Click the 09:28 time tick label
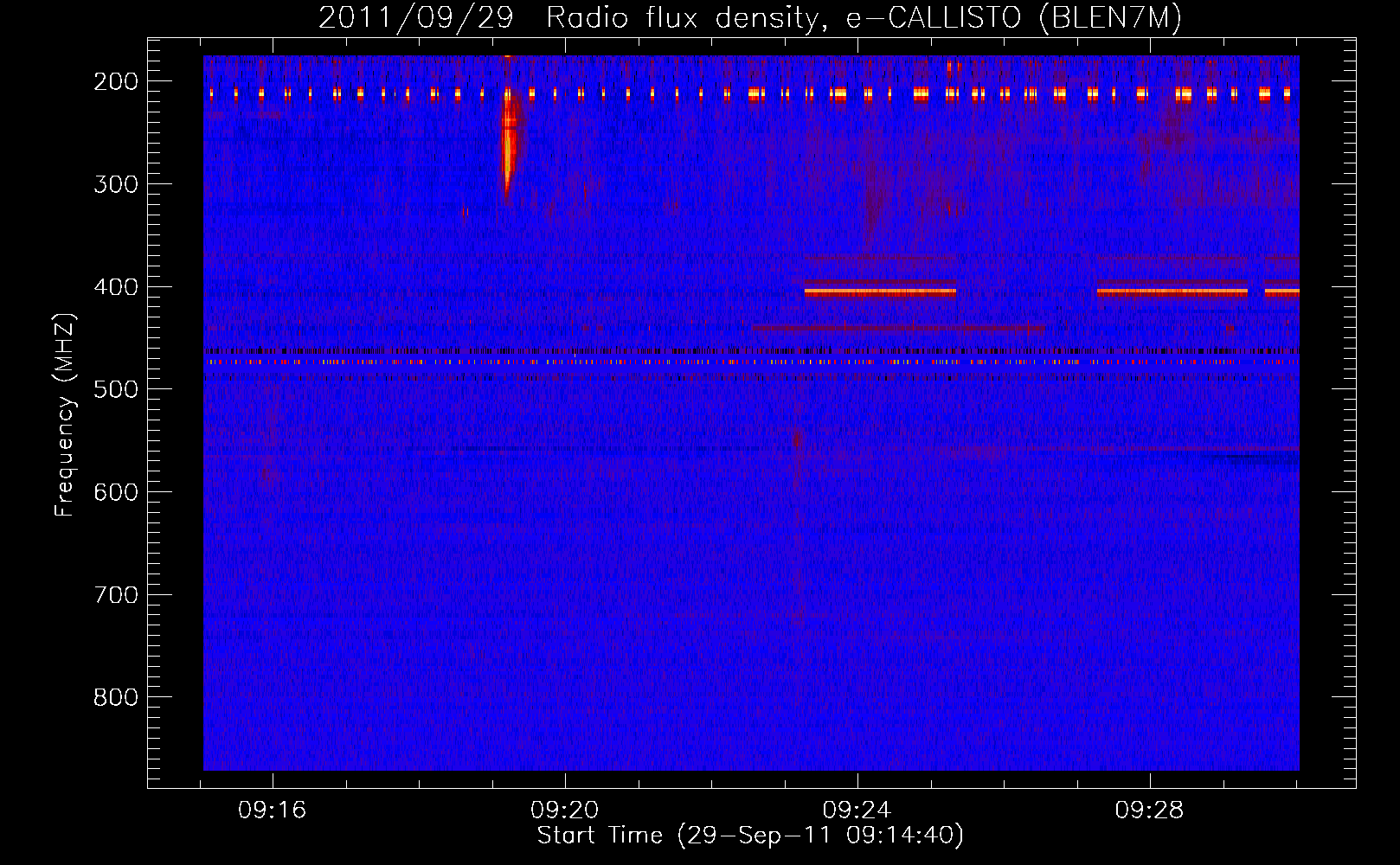 pyautogui.click(x=1149, y=811)
